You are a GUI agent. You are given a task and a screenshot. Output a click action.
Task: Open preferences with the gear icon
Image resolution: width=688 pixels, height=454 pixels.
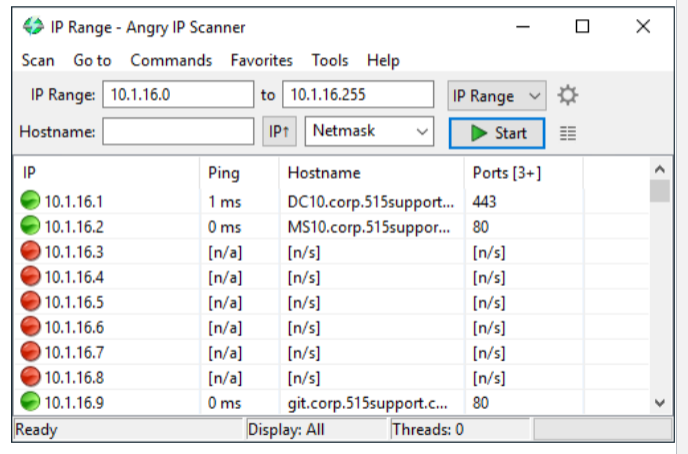[x=568, y=95]
